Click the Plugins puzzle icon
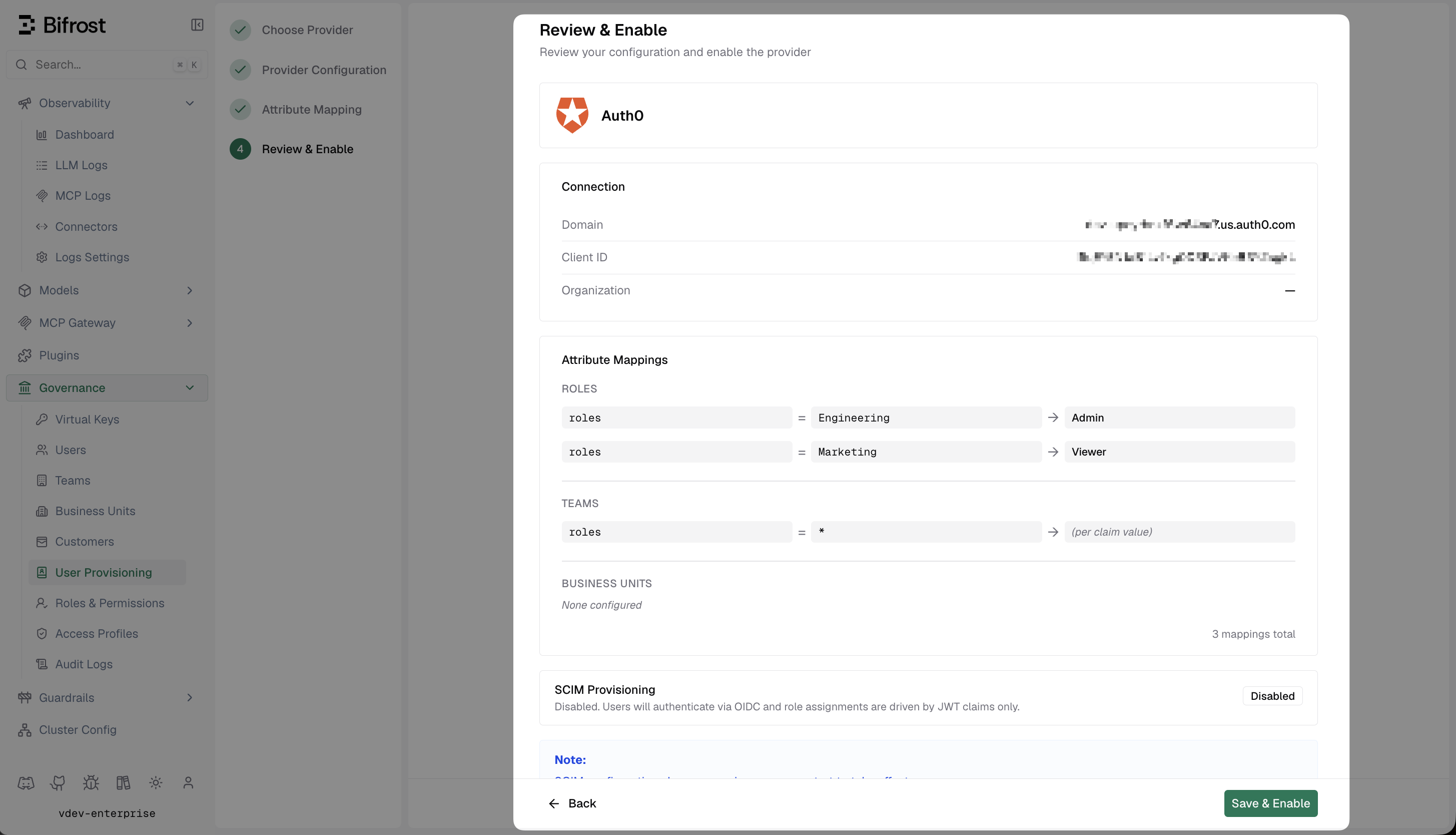This screenshot has height=835, width=1456. point(25,355)
